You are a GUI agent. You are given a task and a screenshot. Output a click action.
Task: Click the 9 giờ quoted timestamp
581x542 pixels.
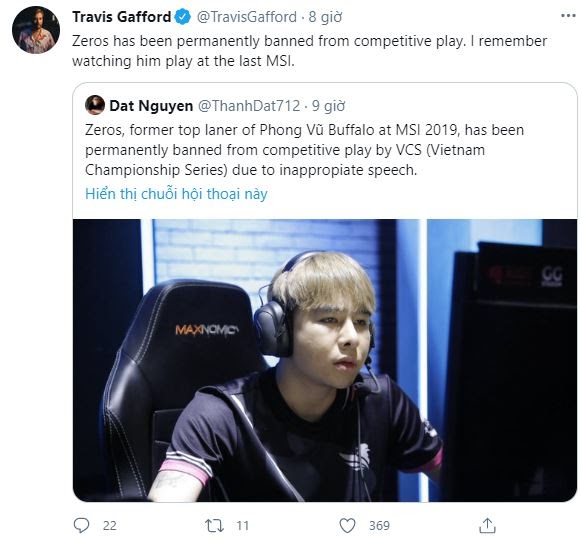coord(328,106)
